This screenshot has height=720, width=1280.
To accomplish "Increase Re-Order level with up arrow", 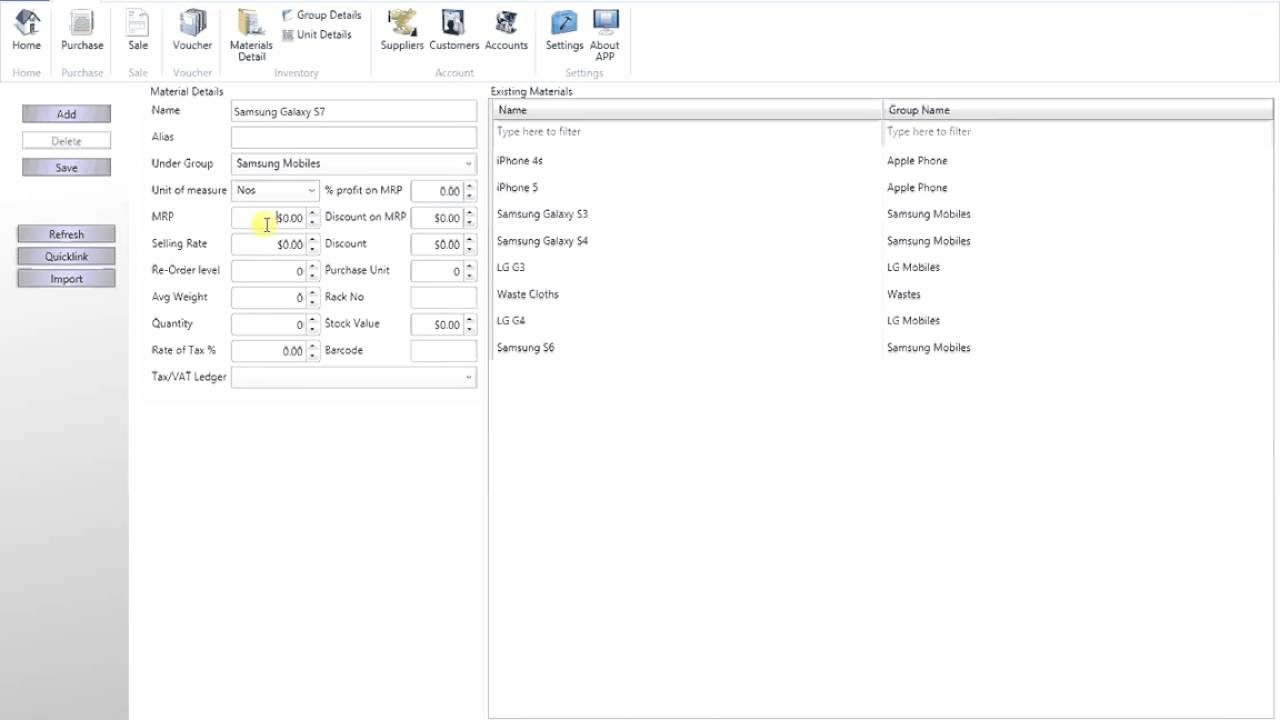I will tap(313, 266).
